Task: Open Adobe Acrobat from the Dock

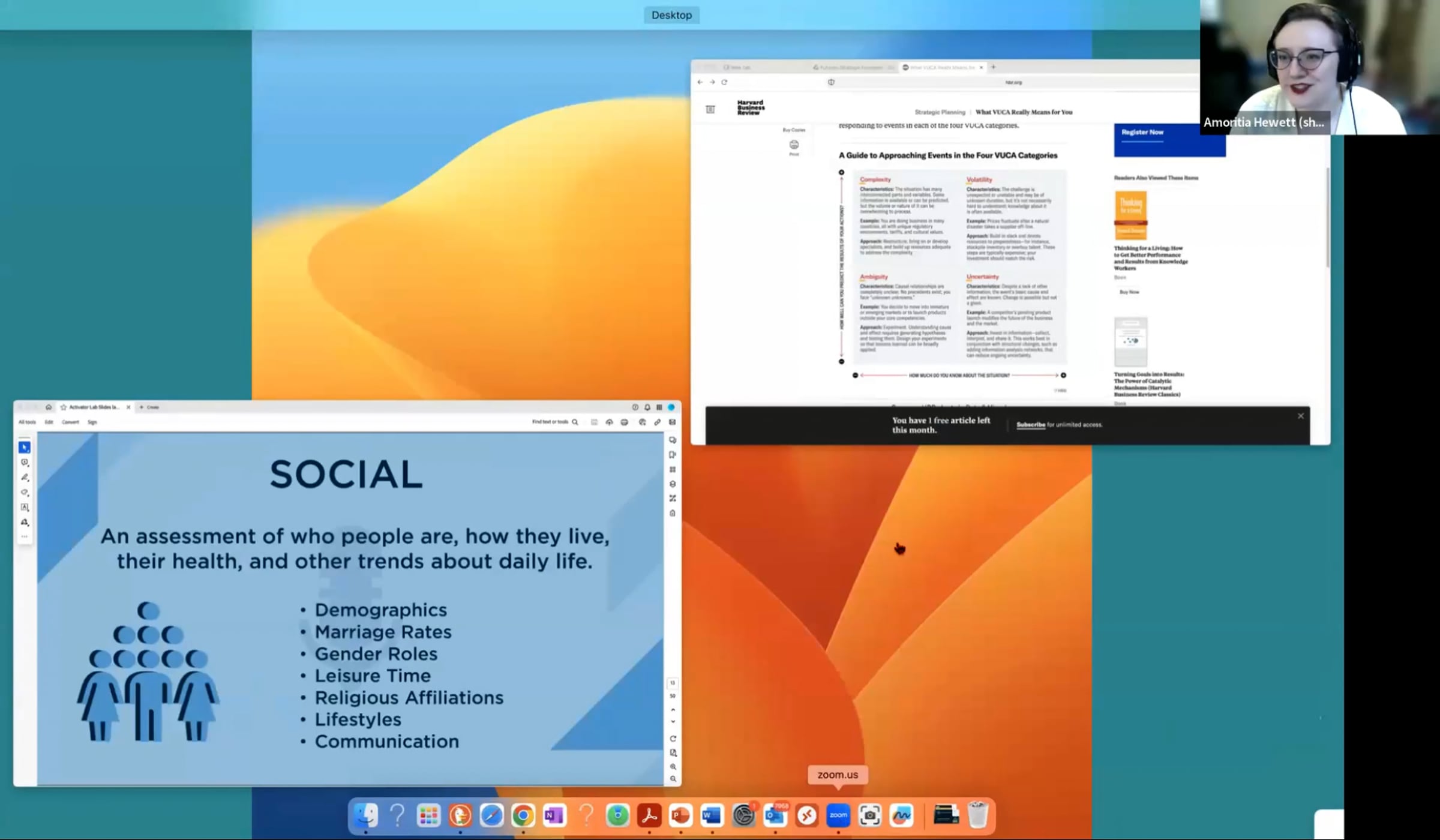Action: point(649,815)
